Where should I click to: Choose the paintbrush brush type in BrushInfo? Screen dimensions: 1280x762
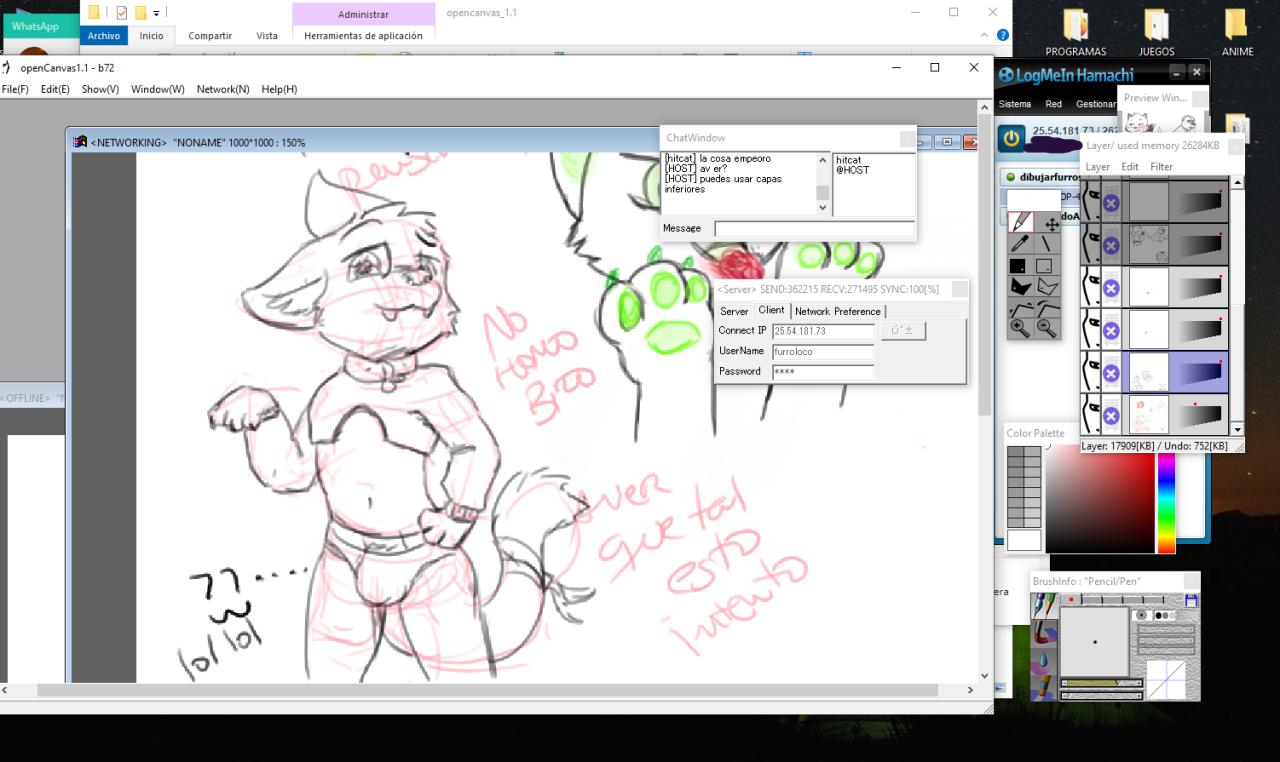[x=1043, y=633]
